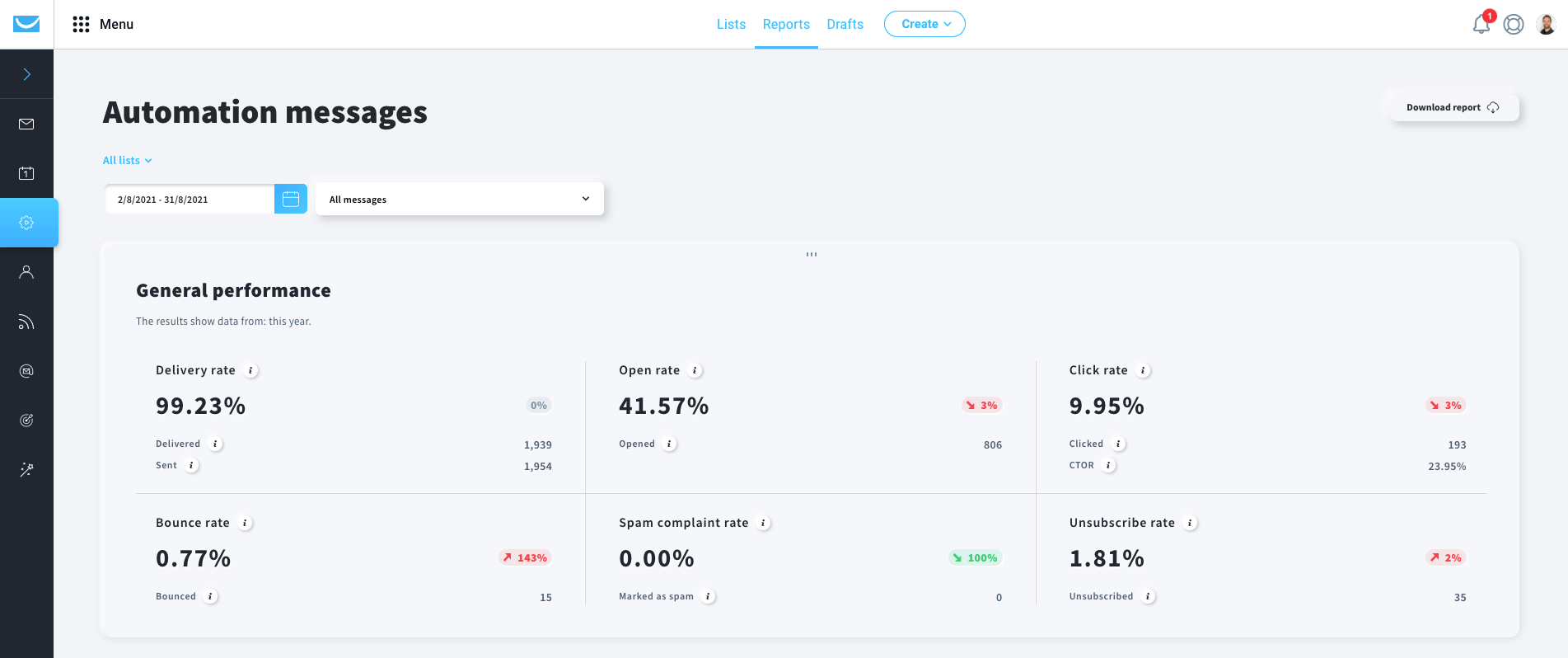Image resolution: width=1568 pixels, height=658 pixels.
Task: Click the envelope icon in sidebar
Action: (x=26, y=124)
